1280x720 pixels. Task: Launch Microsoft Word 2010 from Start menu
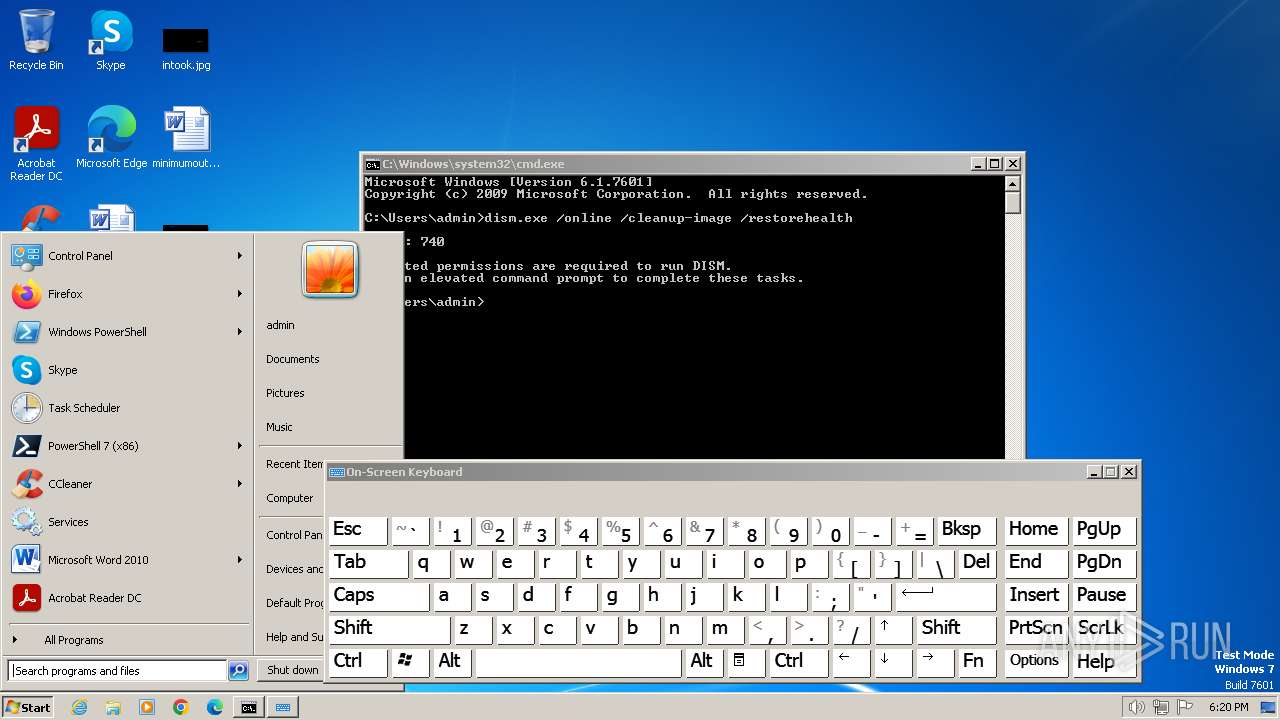(x=128, y=560)
